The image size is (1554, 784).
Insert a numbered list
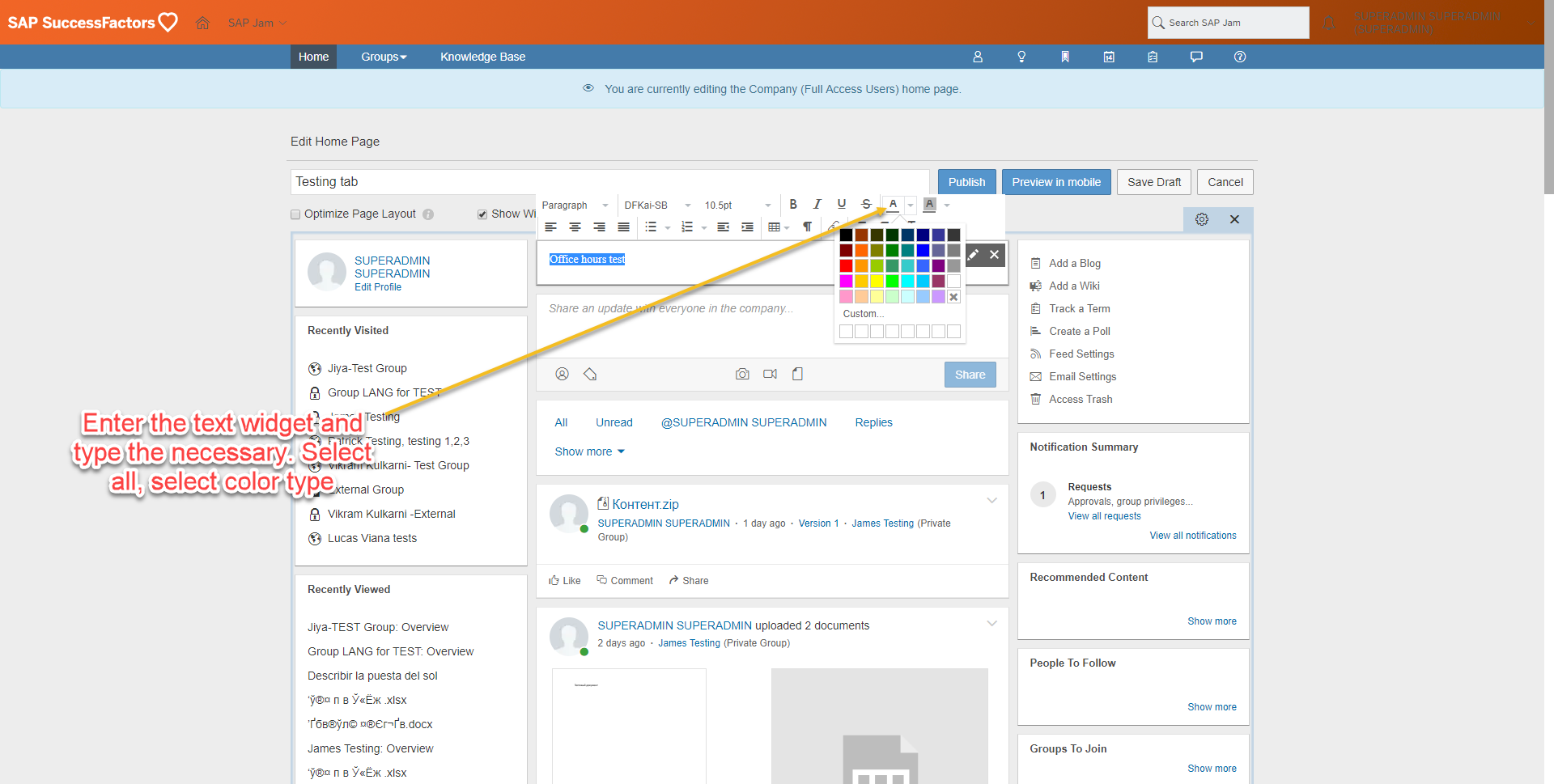pyautogui.click(x=687, y=227)
